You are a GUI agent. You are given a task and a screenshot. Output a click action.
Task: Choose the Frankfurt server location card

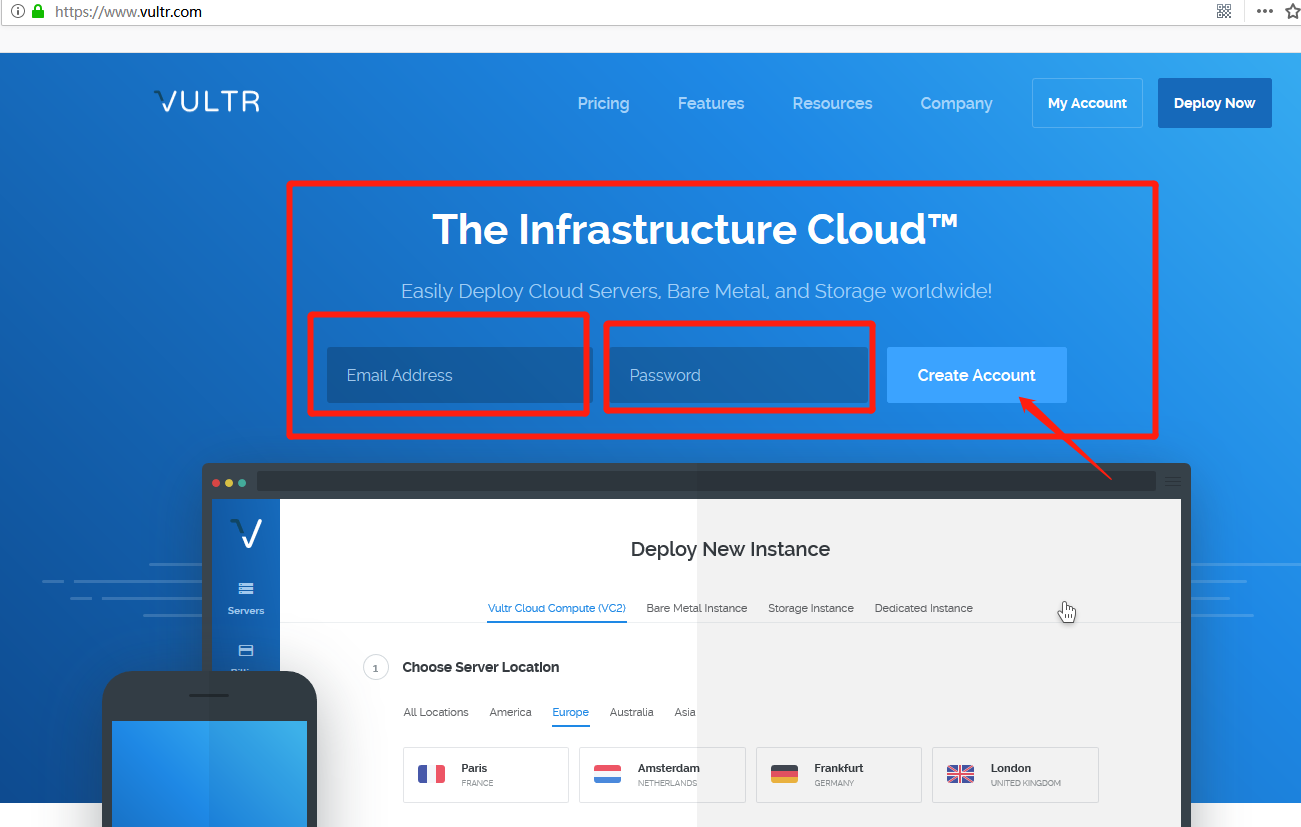click(838, 774)
